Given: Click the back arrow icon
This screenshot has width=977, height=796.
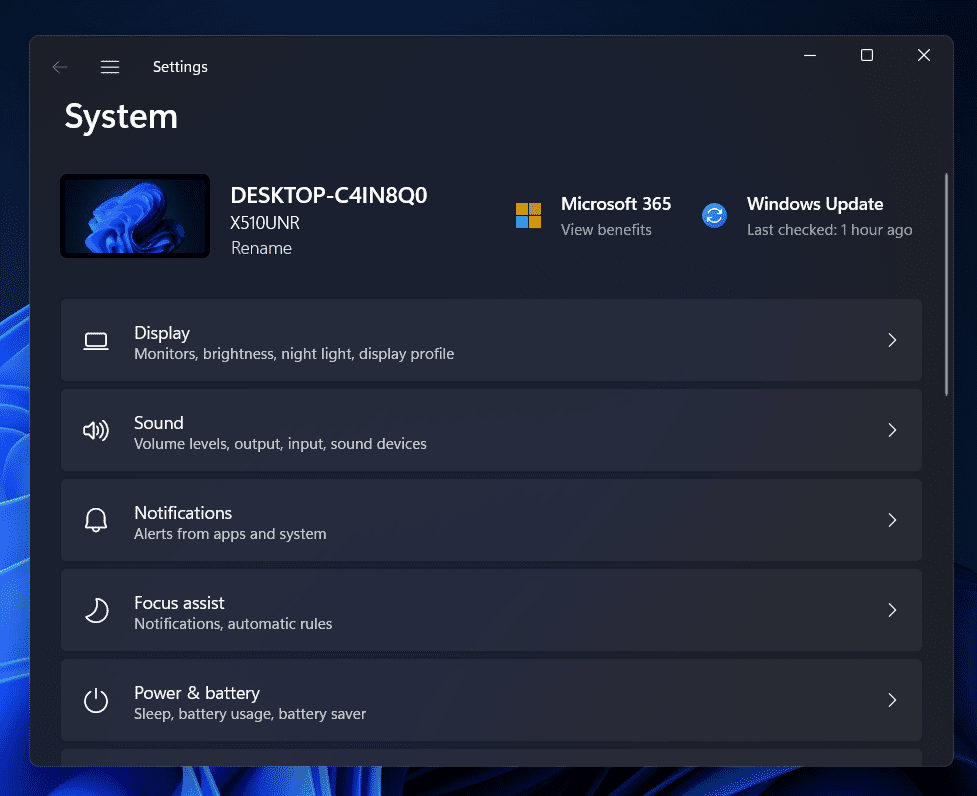Looking at the screenshot, I should (x=59, y=66).
